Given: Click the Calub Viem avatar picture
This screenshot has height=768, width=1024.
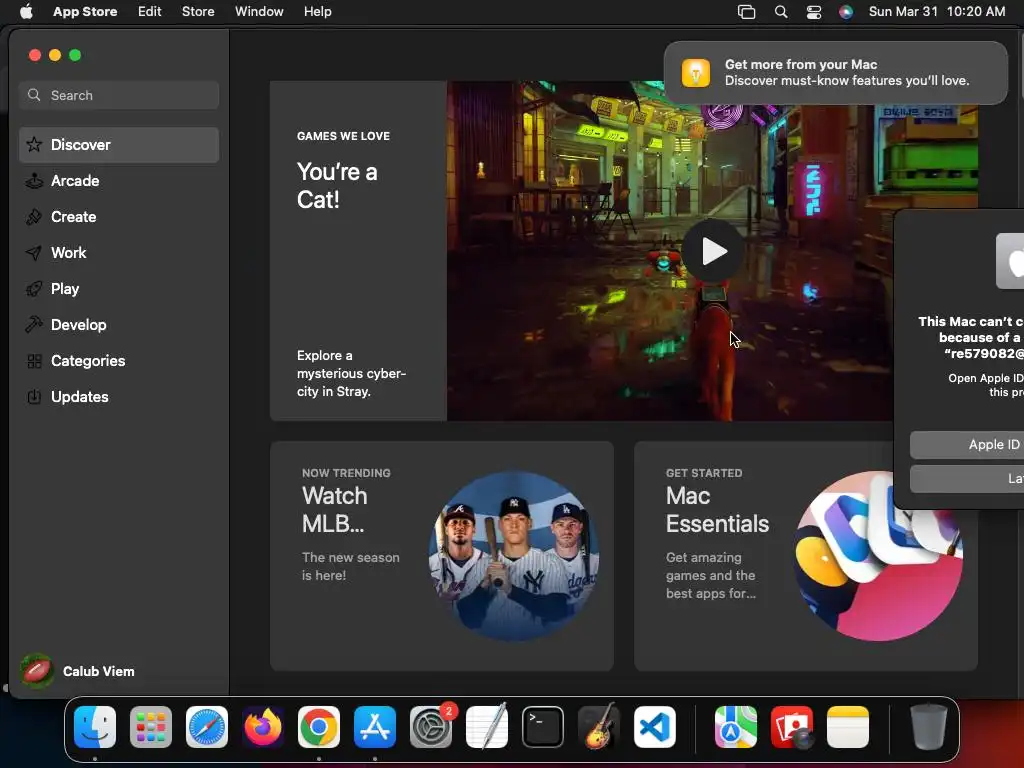Looking at the screenshot, I should 37,671.
